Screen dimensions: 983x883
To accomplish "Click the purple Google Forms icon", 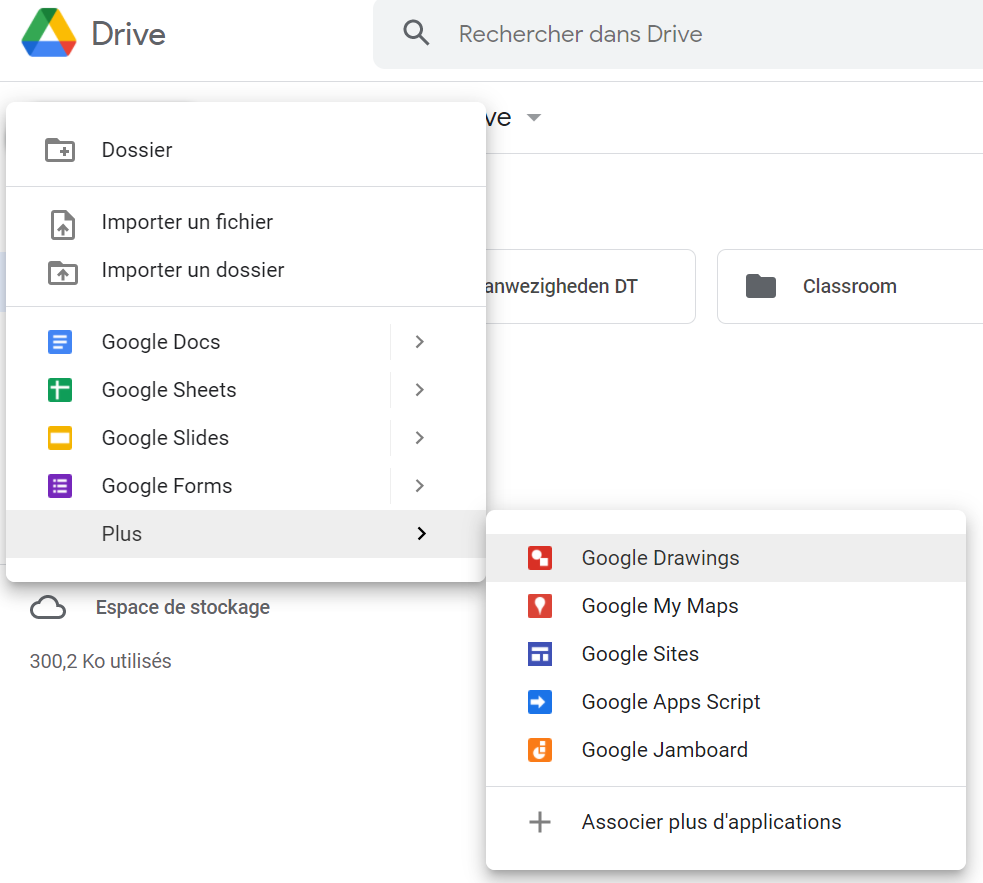I will tap(60, 486).
